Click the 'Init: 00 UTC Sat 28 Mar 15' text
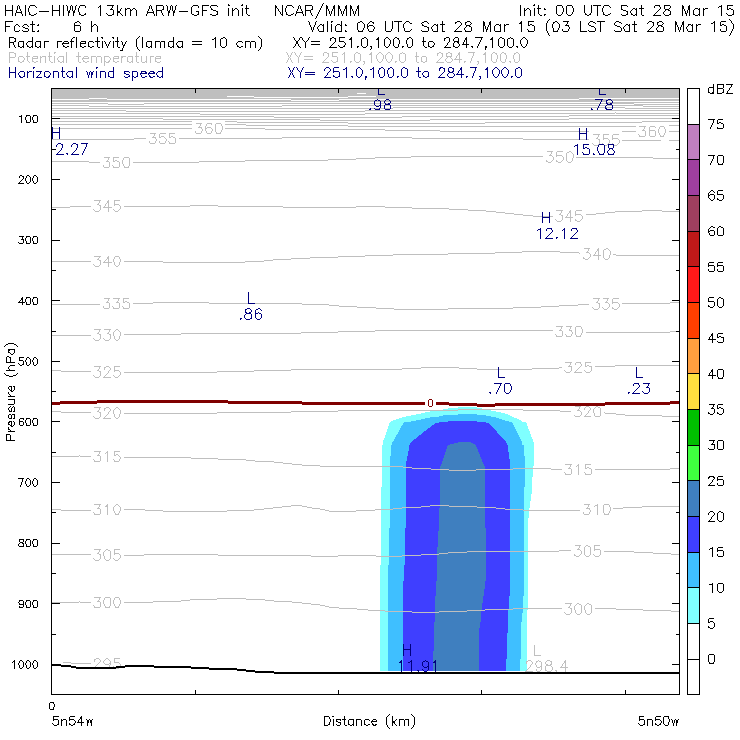 pyautogui.click(x=627, y=11)
